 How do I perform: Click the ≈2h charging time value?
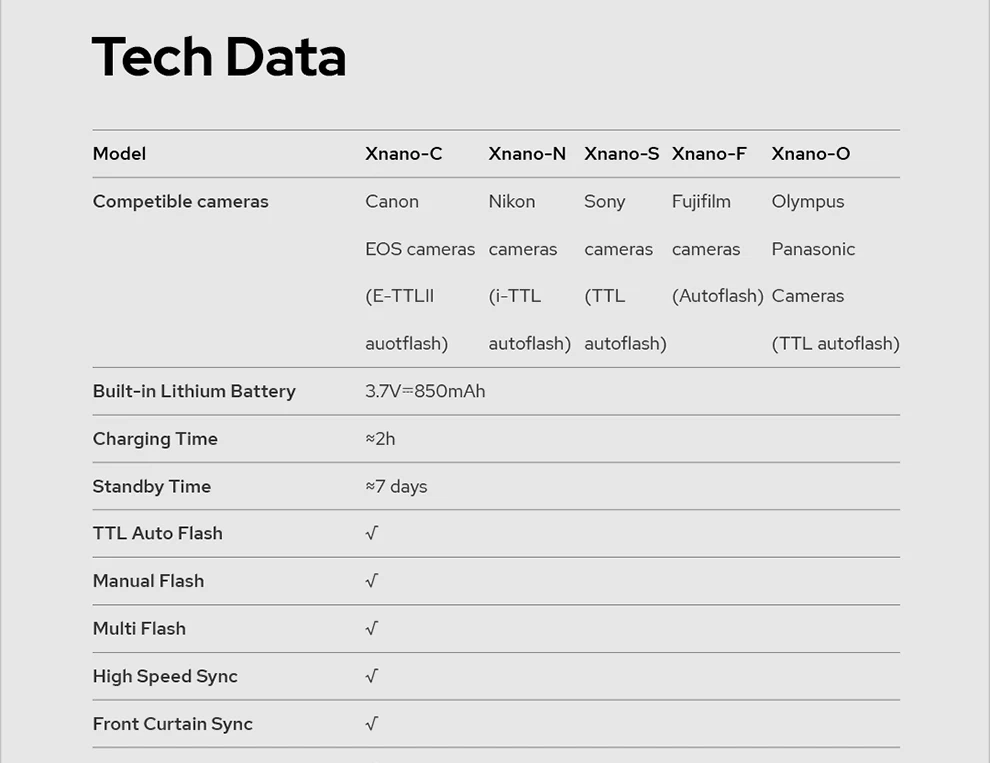pos(380,439)
